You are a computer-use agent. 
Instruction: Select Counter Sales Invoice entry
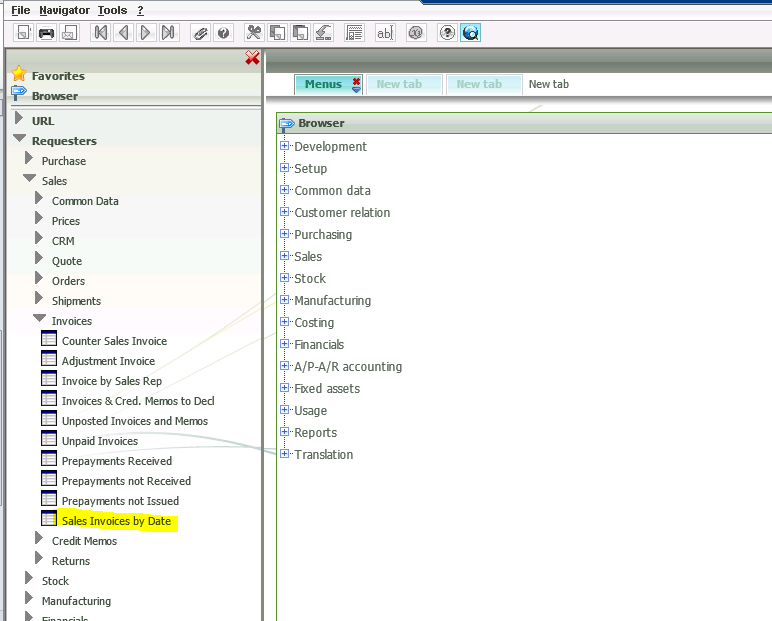(114, 341)
